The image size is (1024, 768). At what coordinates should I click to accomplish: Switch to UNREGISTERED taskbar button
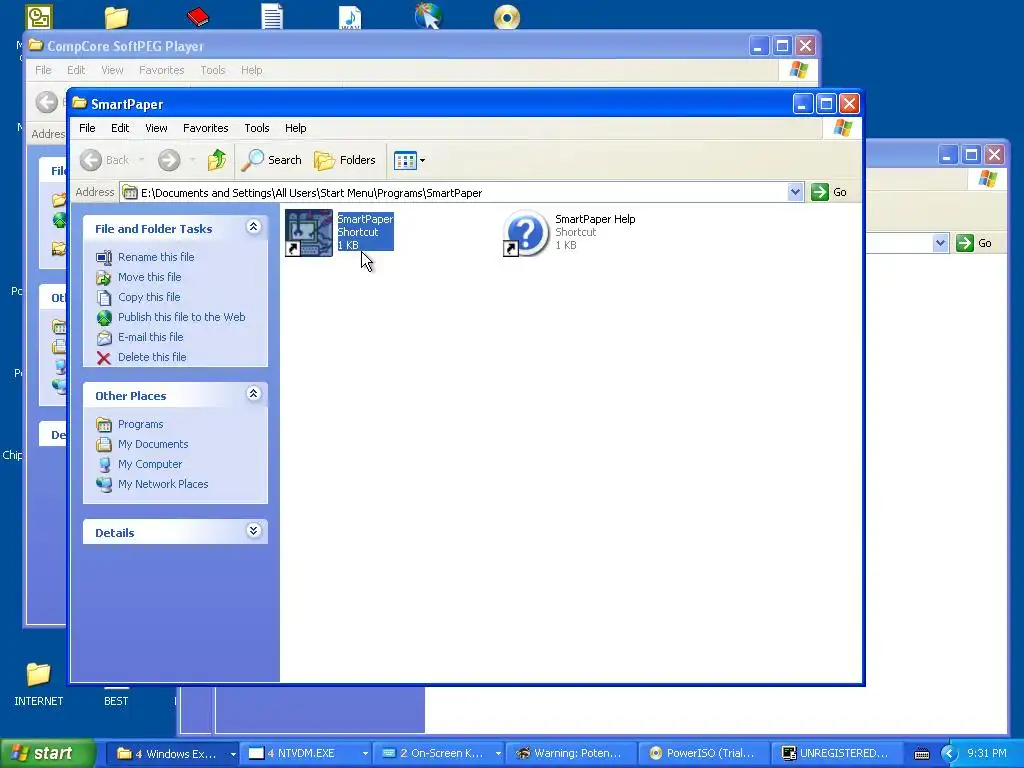(837, 754)
